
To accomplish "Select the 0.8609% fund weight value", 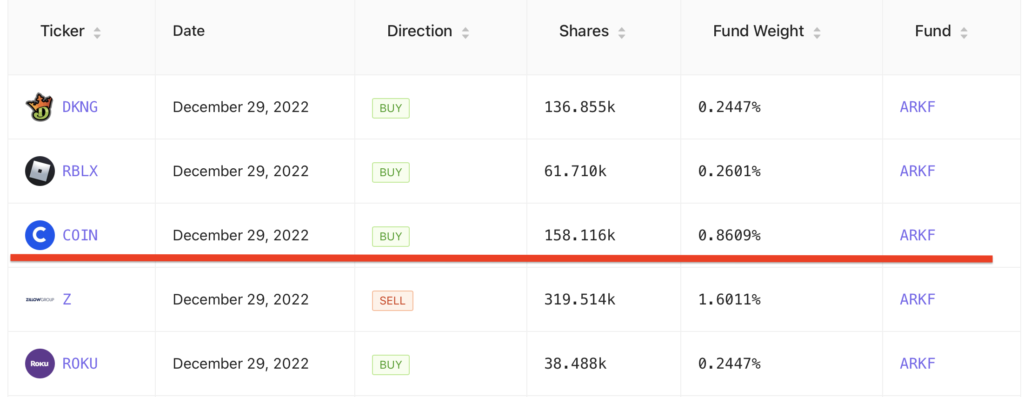I will pyautogui.click(x=729, y=236).
